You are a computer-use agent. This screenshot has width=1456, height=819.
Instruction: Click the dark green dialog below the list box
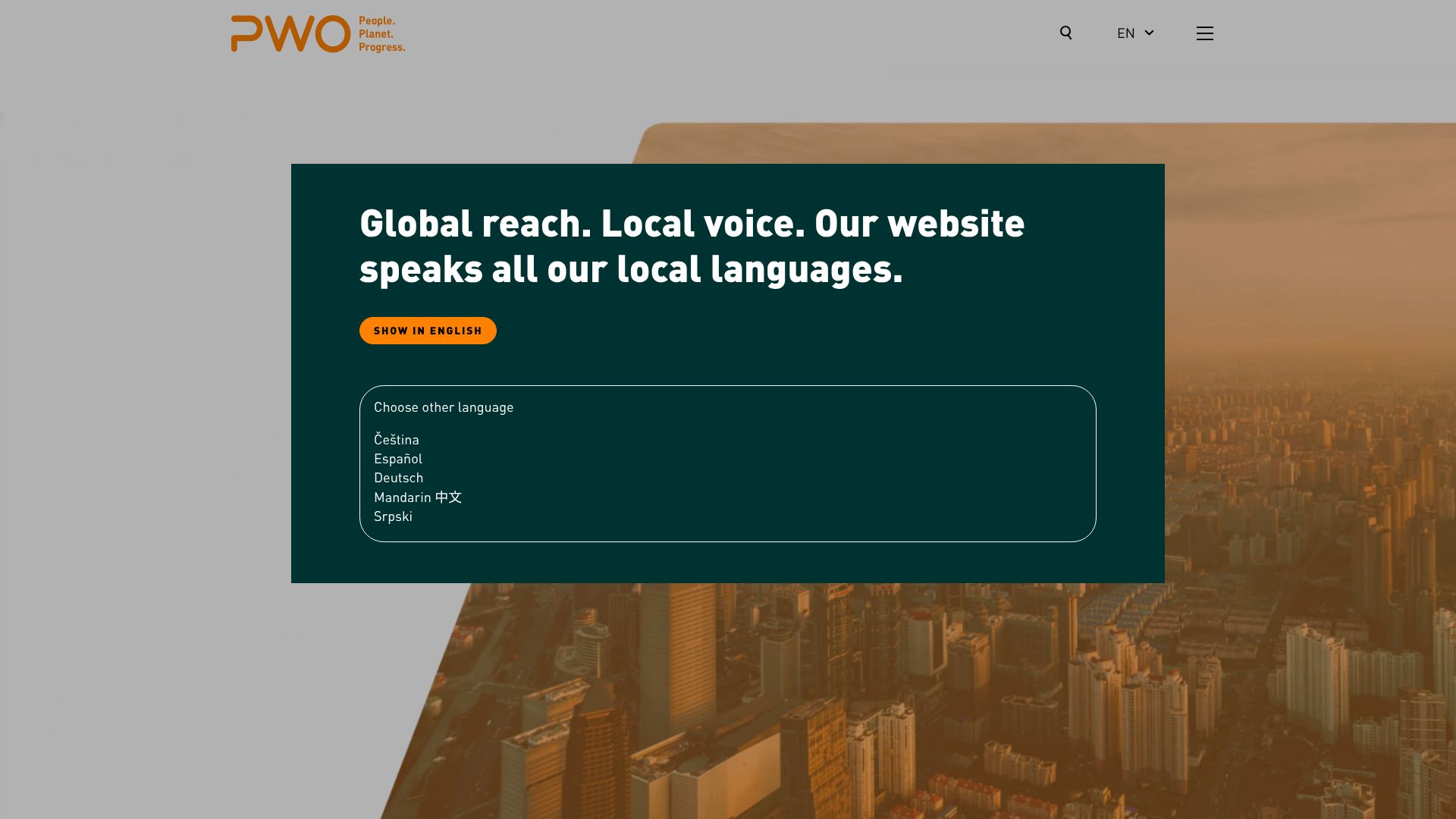(x=728, y=563)
